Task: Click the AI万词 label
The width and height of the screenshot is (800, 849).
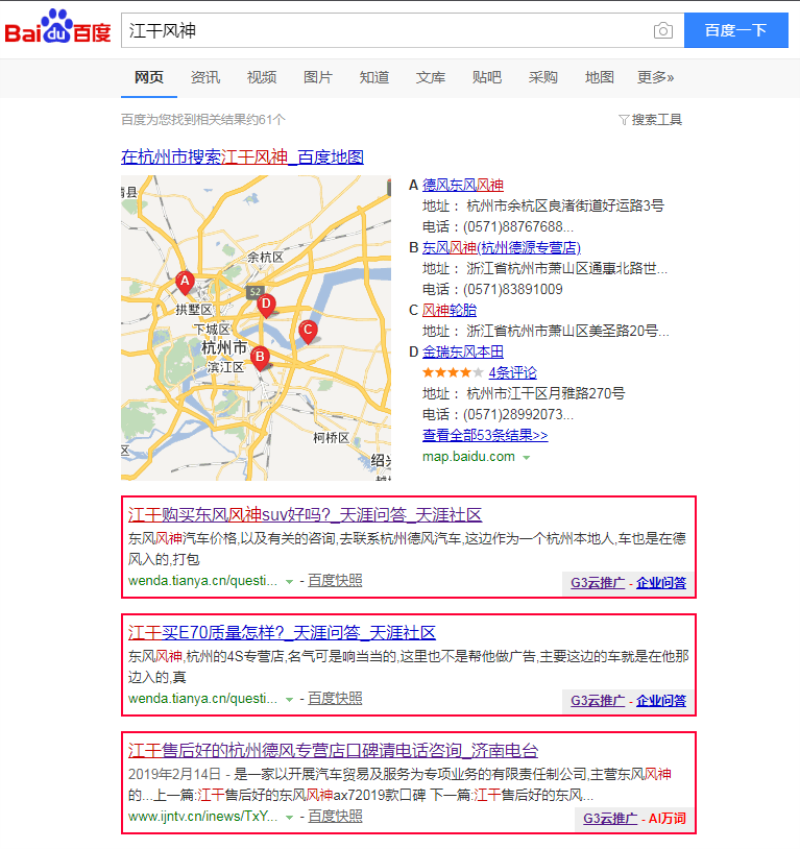Action: pos(667,819)
